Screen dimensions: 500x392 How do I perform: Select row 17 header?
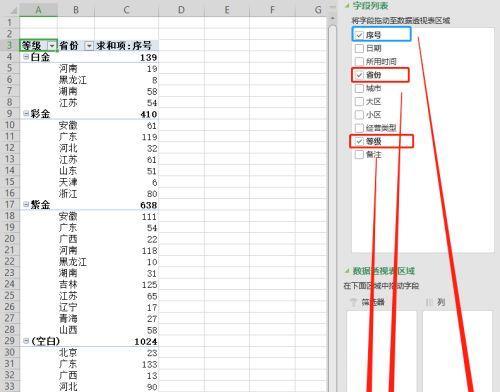coord(10,204)
